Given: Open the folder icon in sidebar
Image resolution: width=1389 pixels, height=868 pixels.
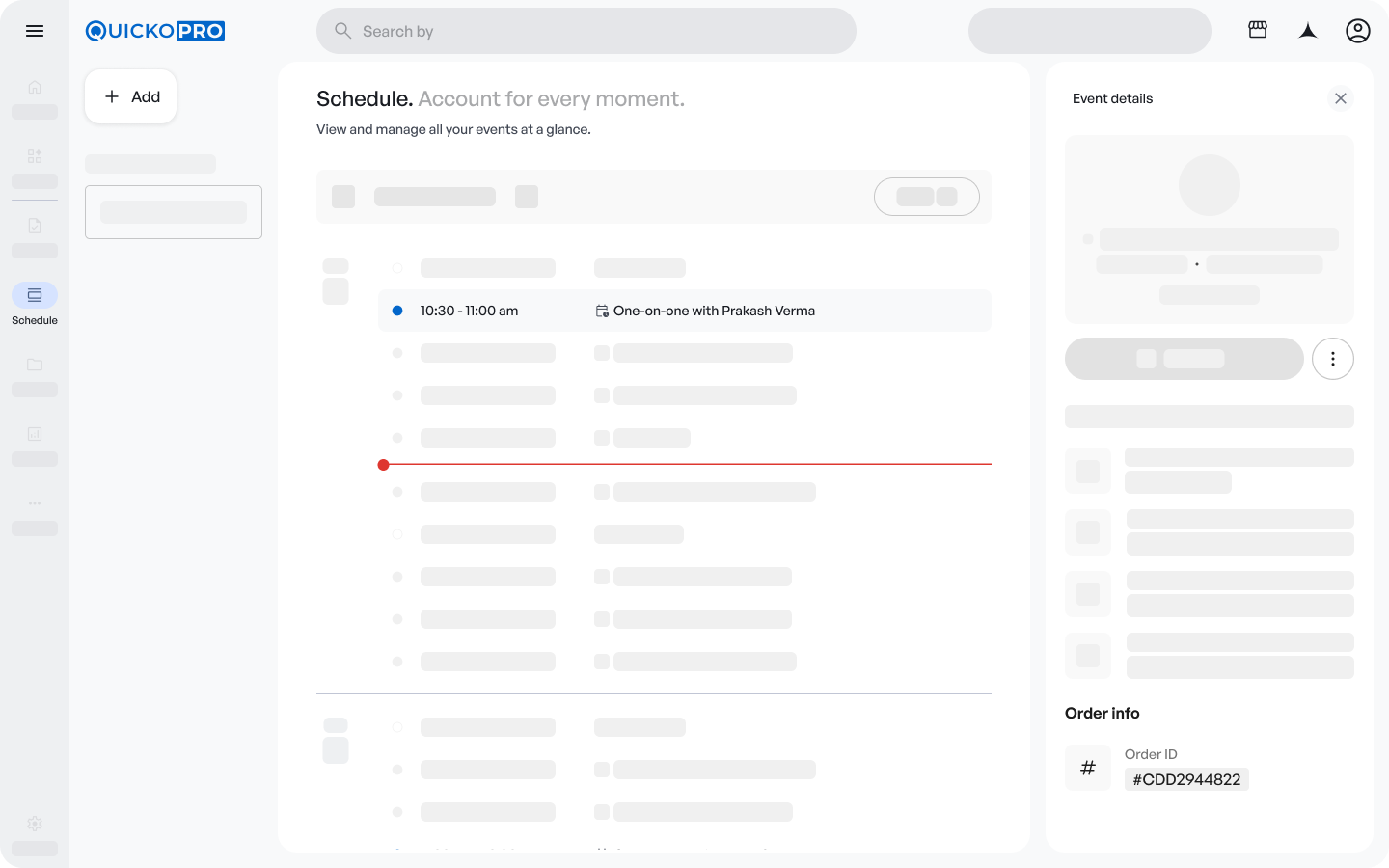Looking at the screenshot, I should tap(35, 365).
